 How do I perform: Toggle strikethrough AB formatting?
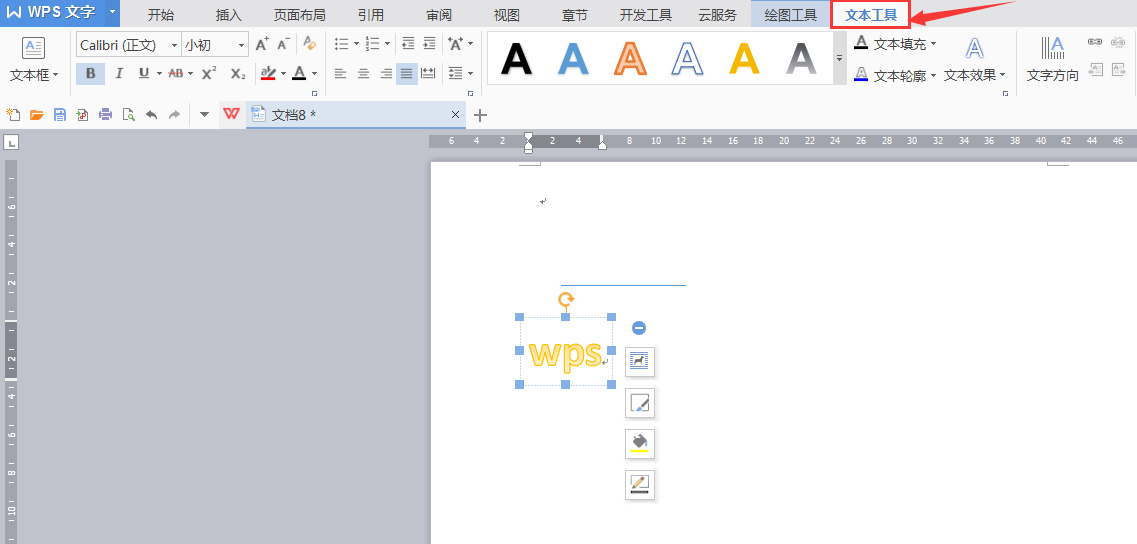(175, 73)
